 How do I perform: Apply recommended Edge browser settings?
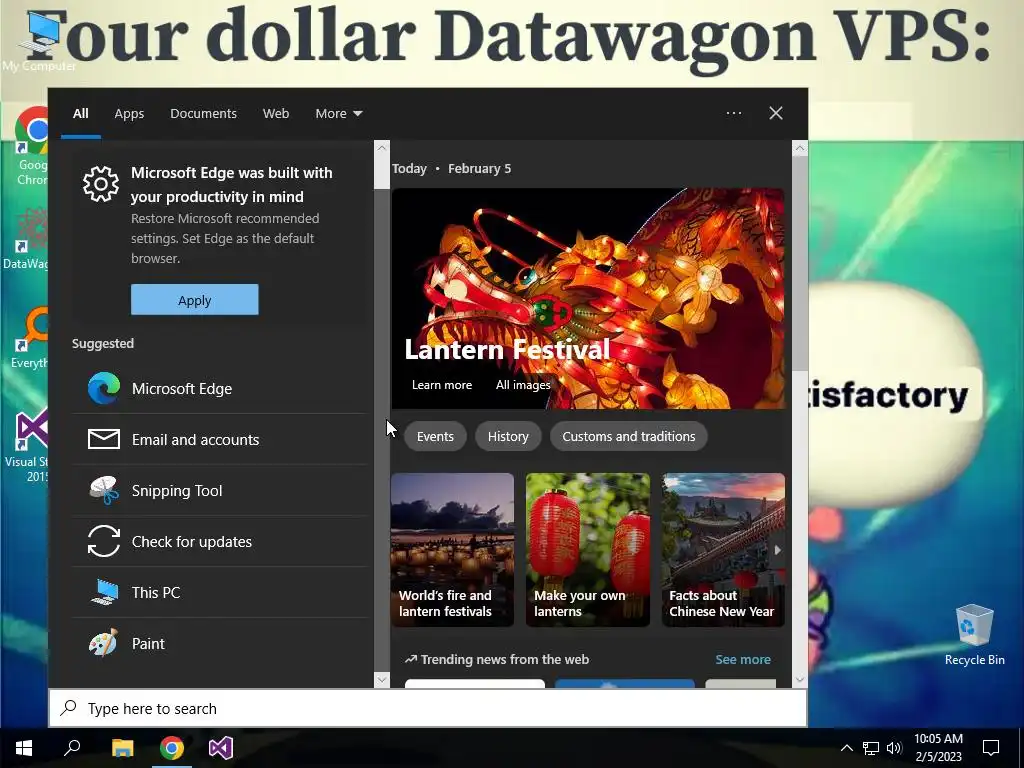pyautogui.click(x=195, y=300)
